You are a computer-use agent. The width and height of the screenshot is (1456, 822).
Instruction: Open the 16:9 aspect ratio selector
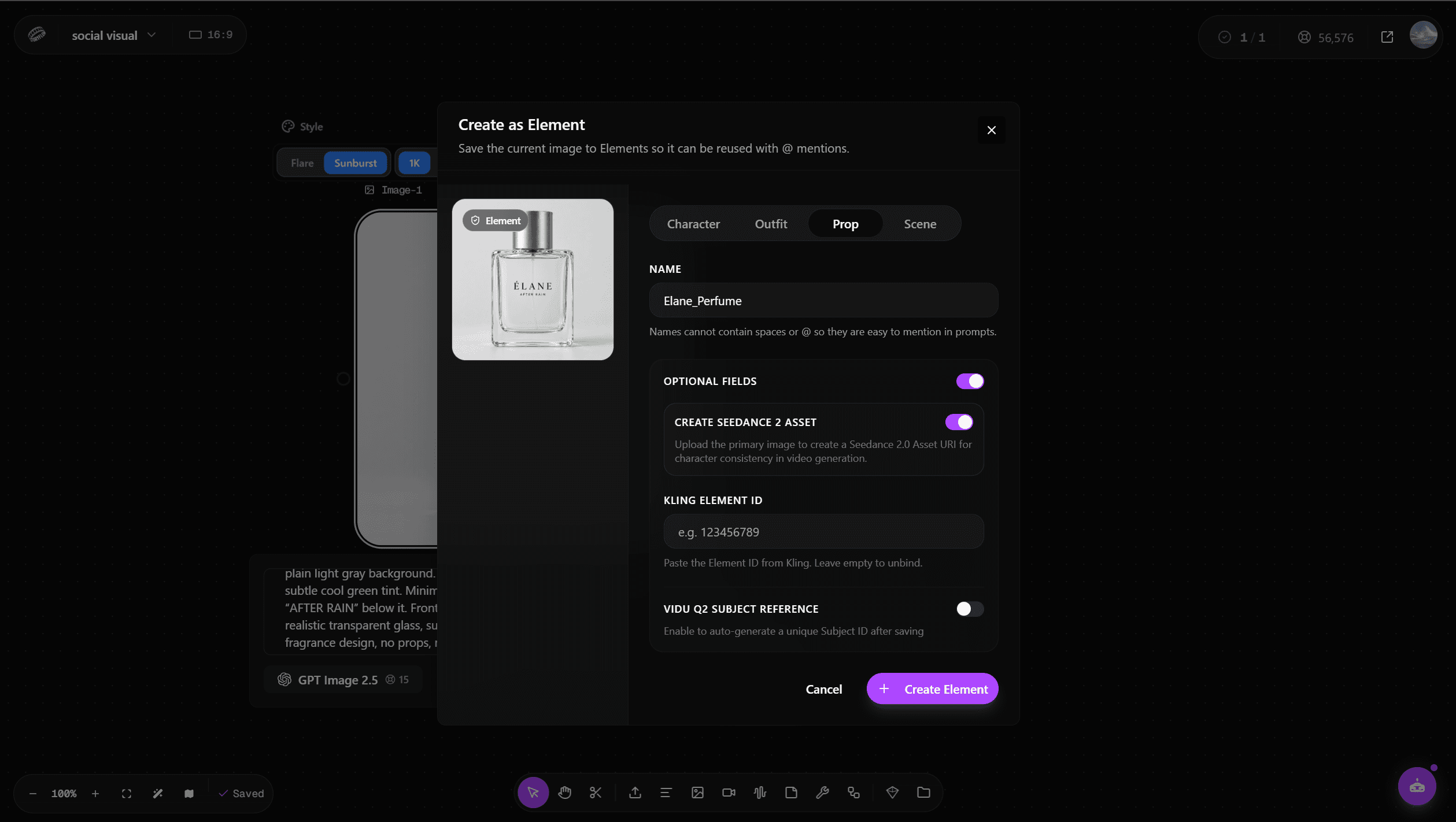click(210, 35)
